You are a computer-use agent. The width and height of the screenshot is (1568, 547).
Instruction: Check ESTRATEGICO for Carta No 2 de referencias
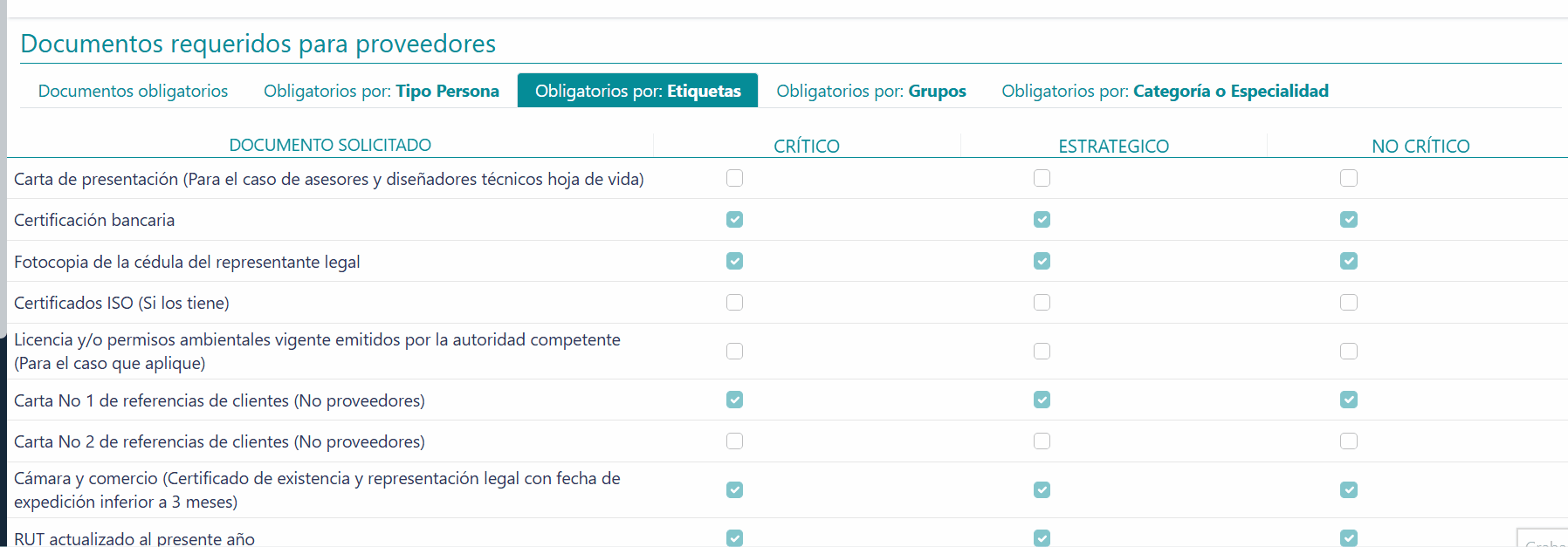point(1042,441)
